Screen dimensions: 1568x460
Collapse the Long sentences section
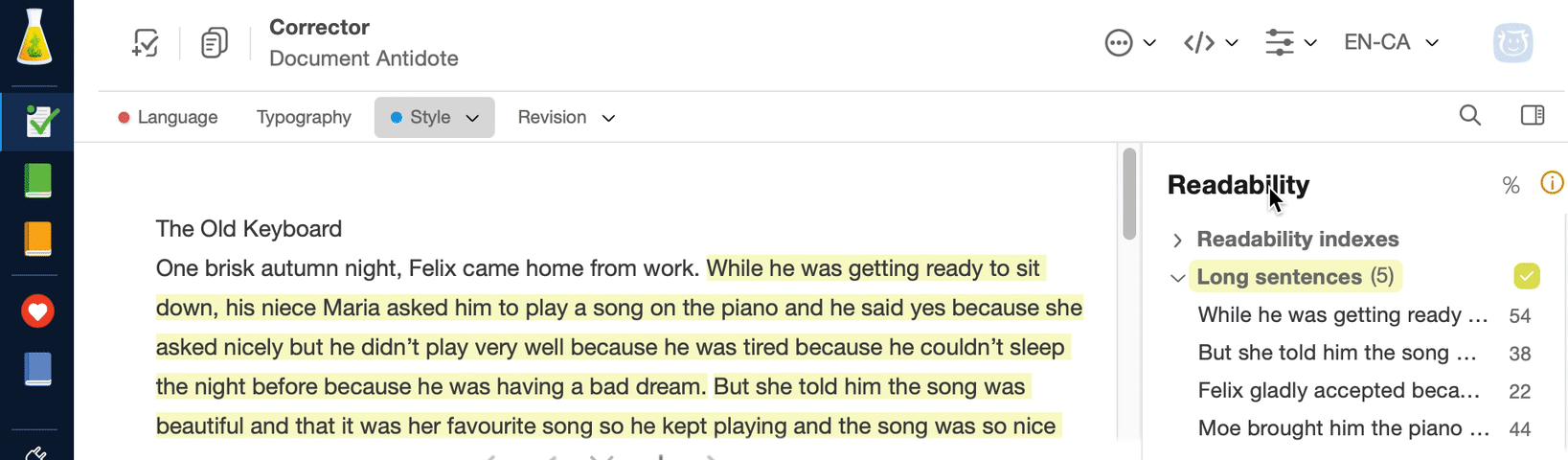pyautogui.click(x=1178, y=278)
